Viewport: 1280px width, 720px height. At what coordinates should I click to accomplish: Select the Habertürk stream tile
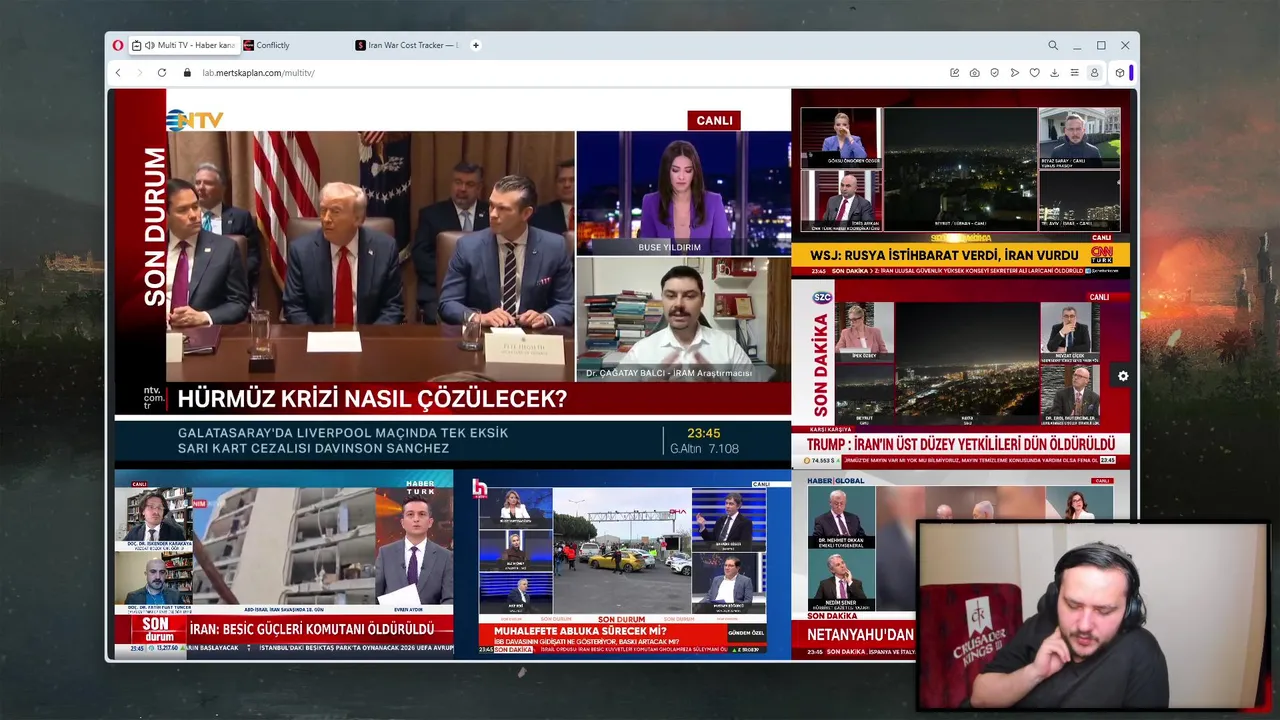click(x=283, y=563)
